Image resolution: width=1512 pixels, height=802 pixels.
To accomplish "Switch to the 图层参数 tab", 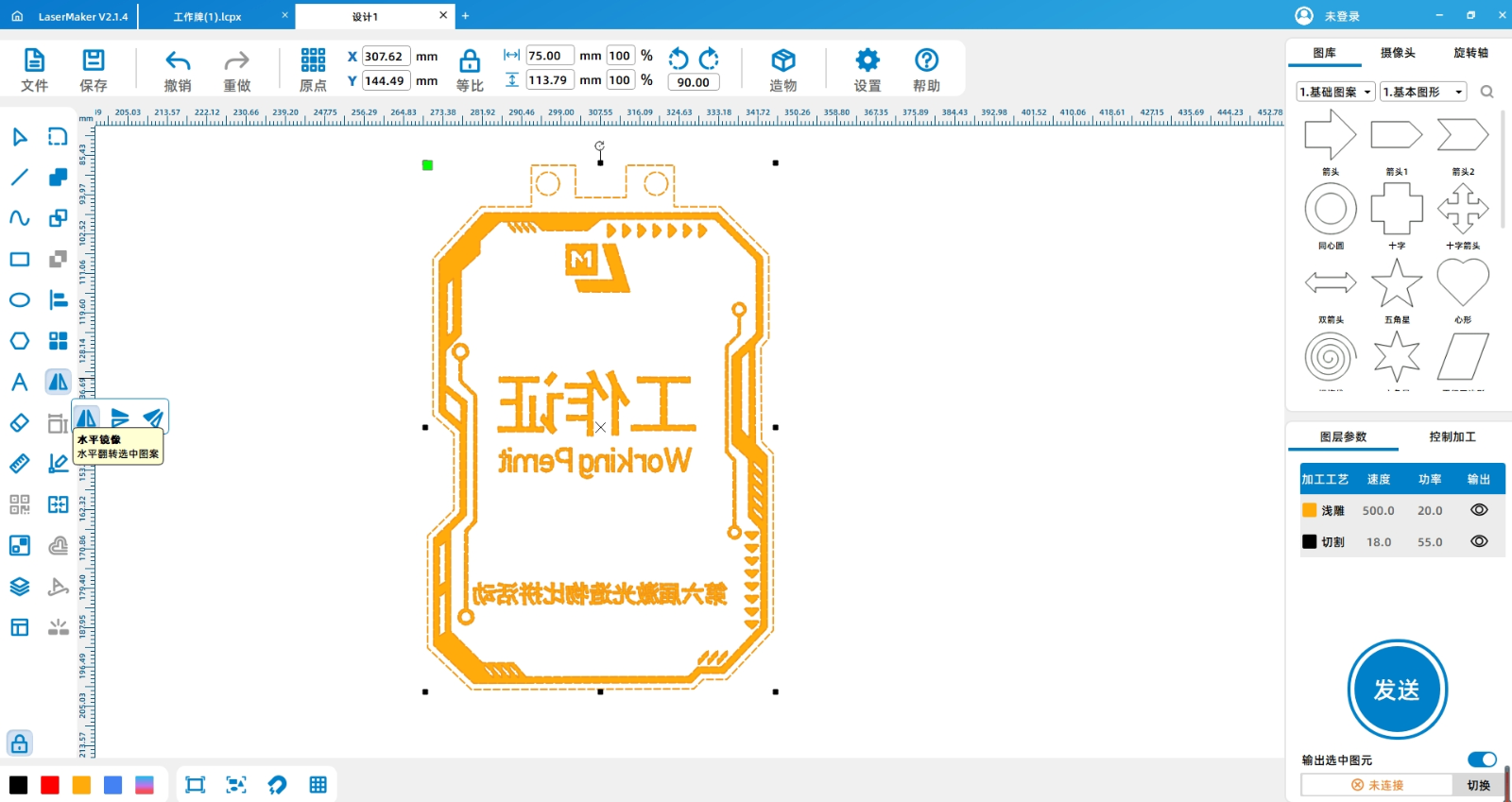I will pyautogui.click(x=1343, y=436).
